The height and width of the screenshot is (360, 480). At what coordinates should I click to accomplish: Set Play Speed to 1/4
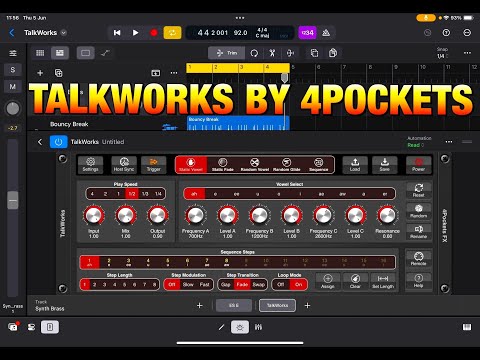tap(158, 194)
